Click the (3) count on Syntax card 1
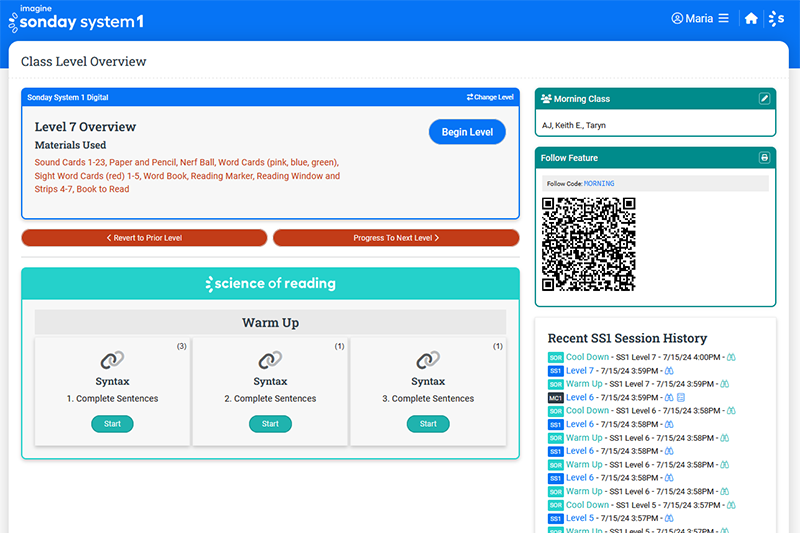Image resolution: width=800 pixels, height=533 pixels. pyautogui.click(x=182, y=346)
